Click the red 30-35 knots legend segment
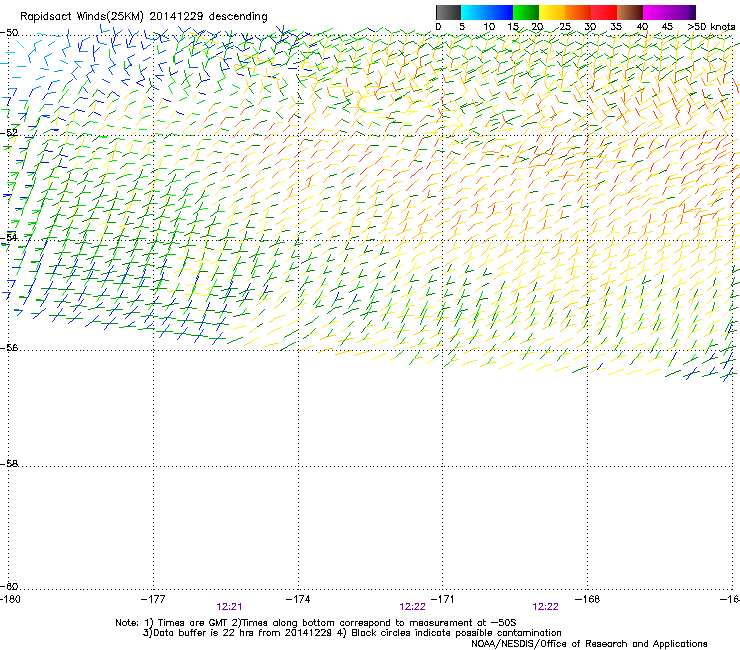Image resolution: width=740 pixels, height=650 pixels. click(x=604, y=12)
